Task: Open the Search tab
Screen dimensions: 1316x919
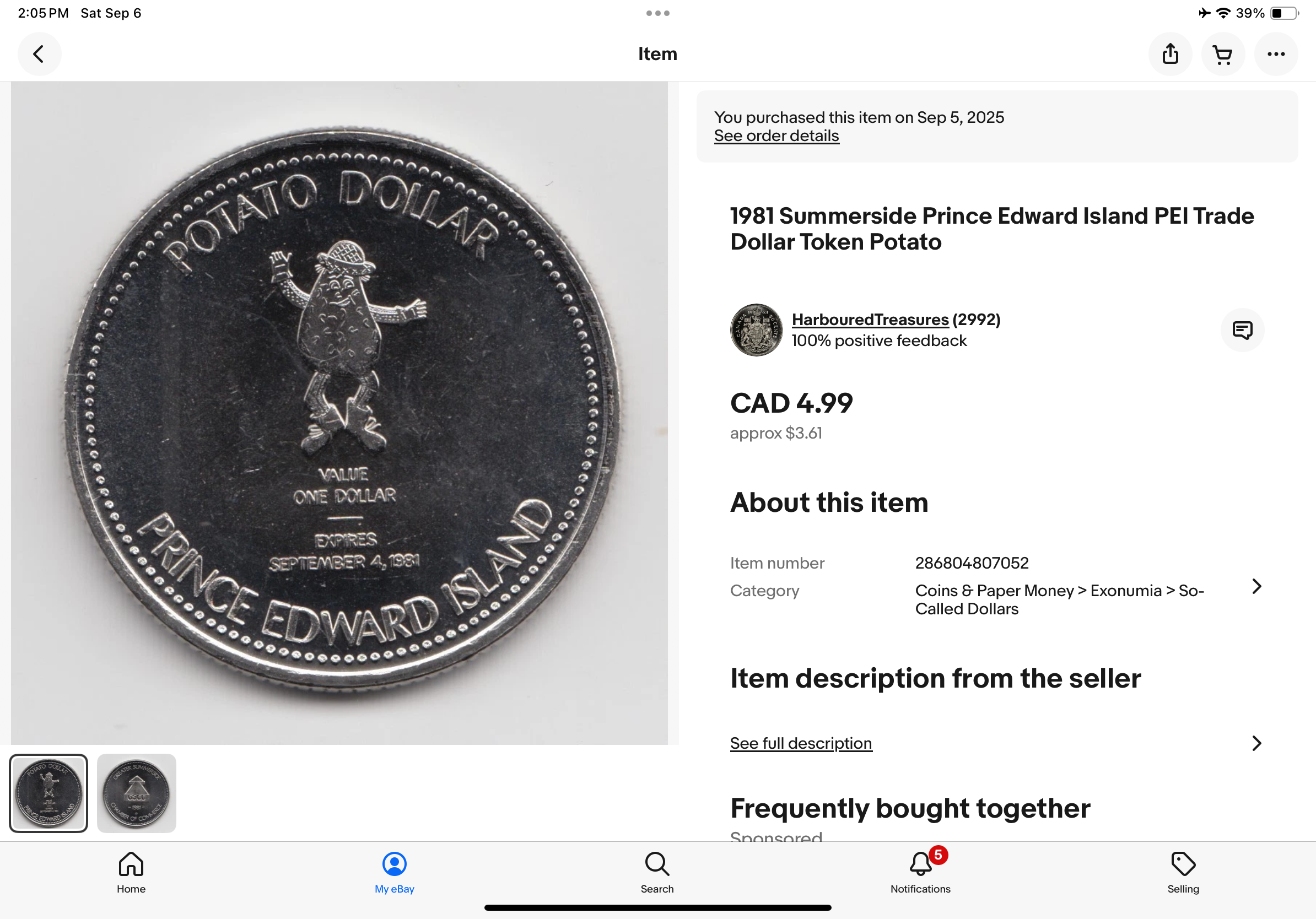Action: tap(657, 872)
